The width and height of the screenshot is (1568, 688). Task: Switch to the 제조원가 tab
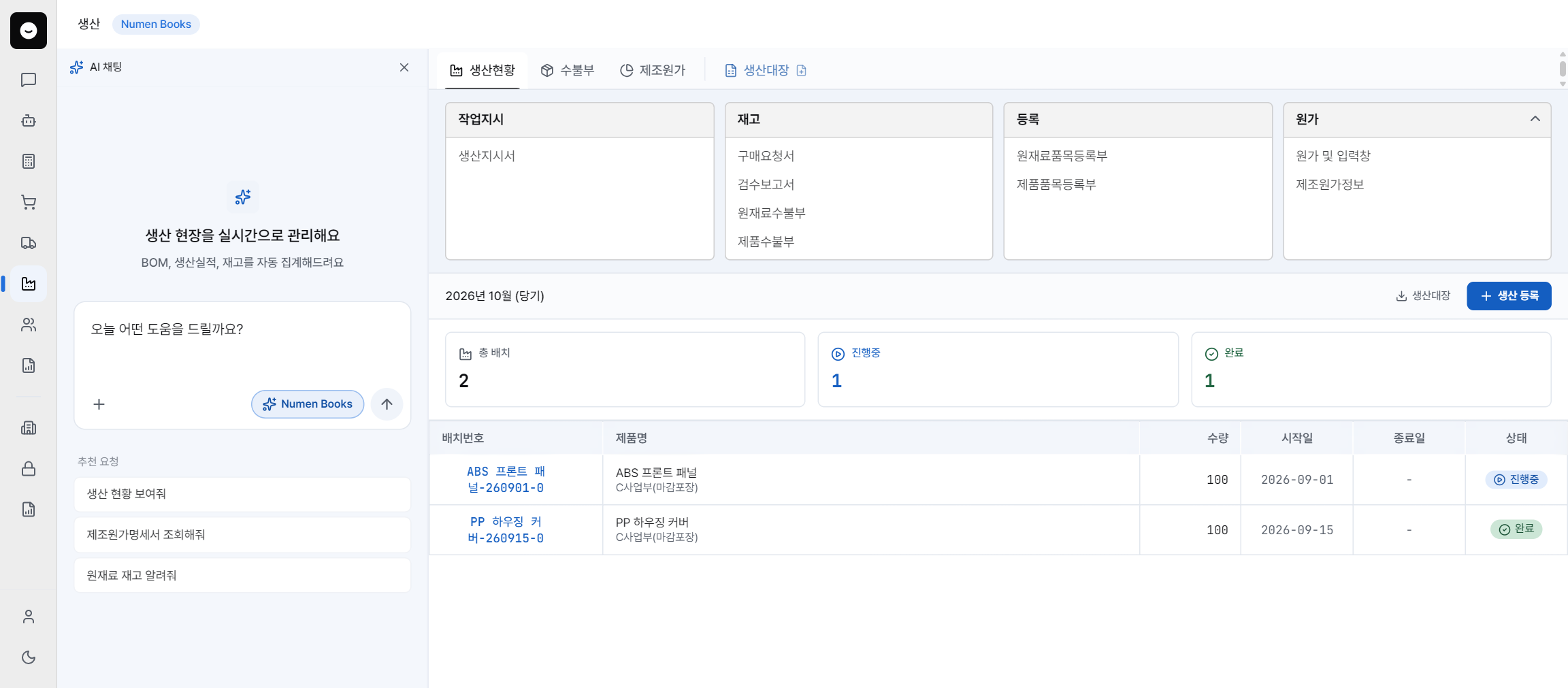pyautogui.click(x=653, y=70)
